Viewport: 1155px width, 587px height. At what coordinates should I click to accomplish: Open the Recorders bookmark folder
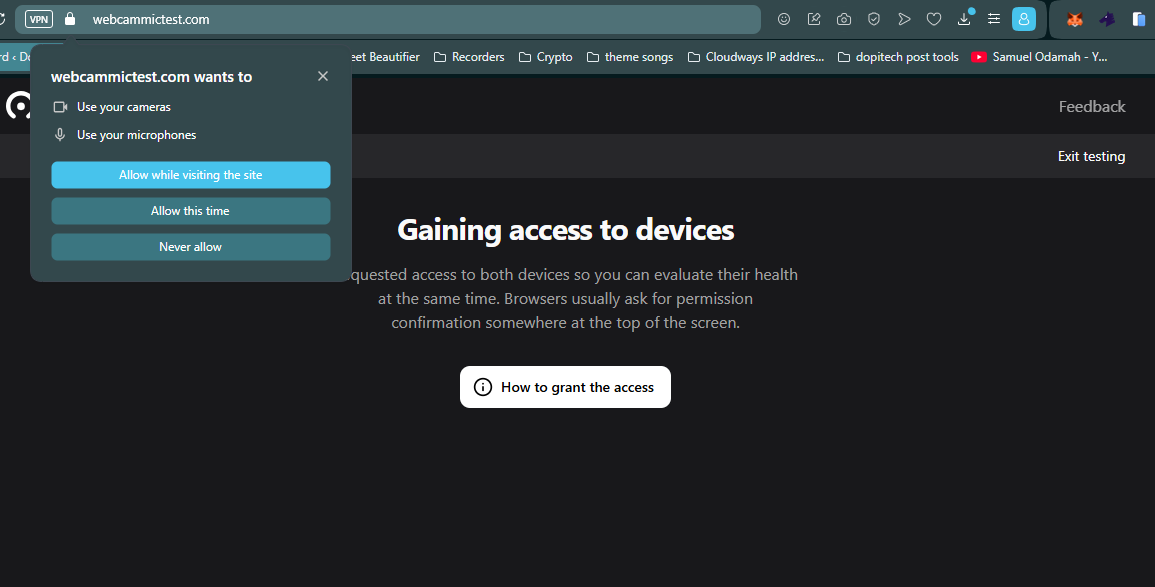(469, 57)
